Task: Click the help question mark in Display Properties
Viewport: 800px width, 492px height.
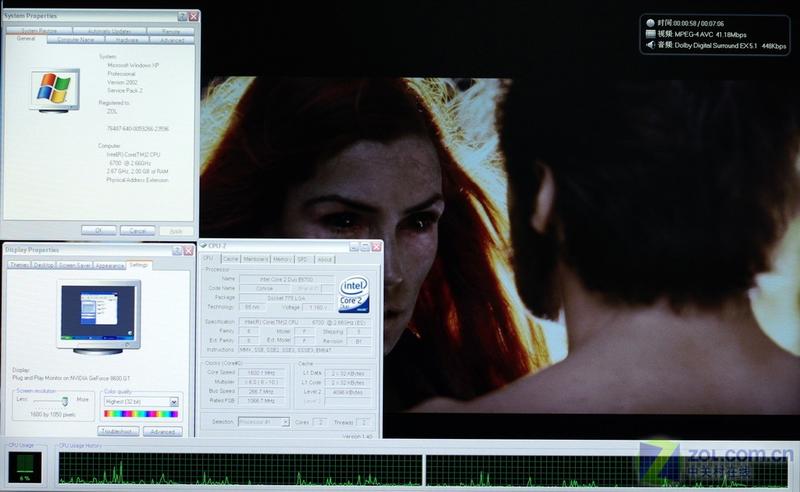Action: [177, 251]
